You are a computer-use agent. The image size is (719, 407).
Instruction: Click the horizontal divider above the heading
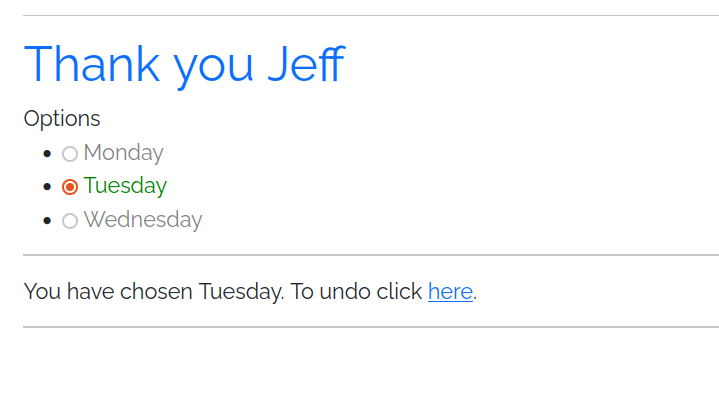click(370, 16)
